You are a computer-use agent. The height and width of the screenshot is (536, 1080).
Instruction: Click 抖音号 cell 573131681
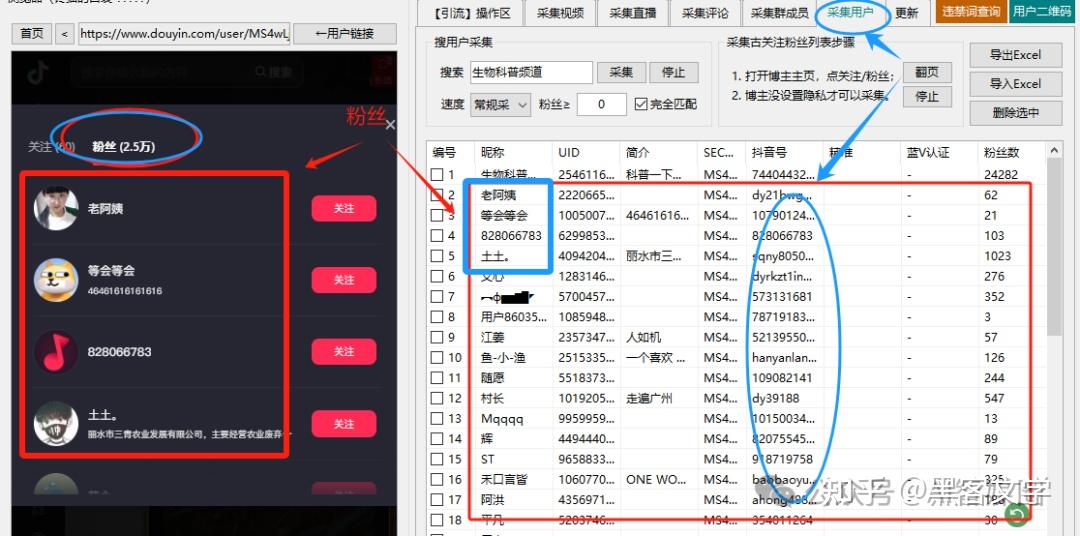click(x=784, y=297)
